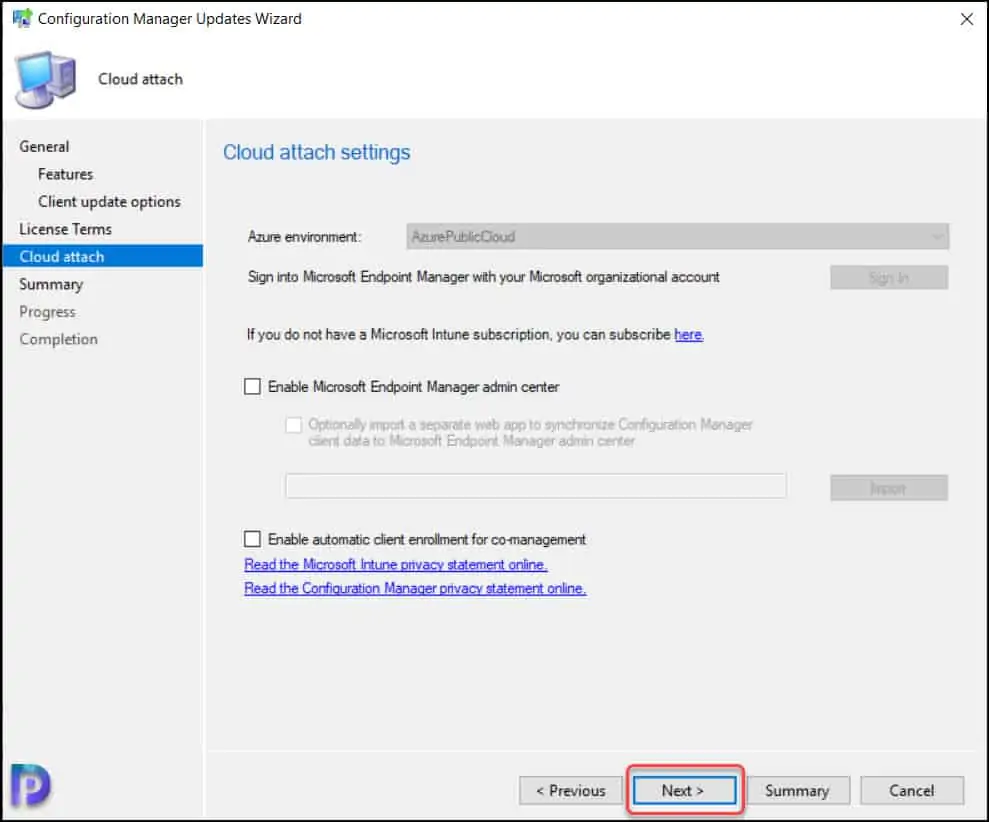Open the Intune subscribe 'here' link
The width and height of the screenshot is (989, 822).
click(x=689, y=334)
